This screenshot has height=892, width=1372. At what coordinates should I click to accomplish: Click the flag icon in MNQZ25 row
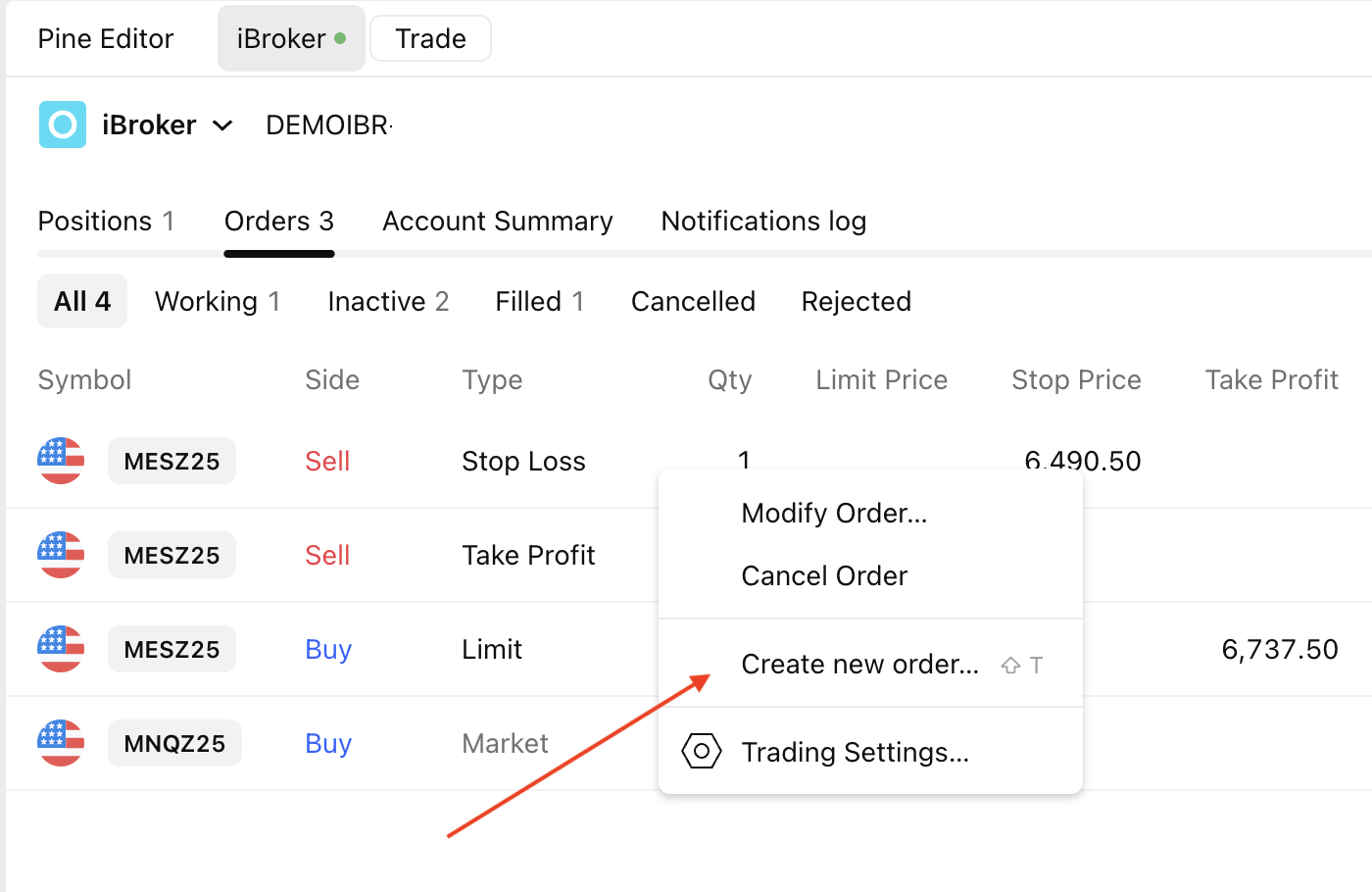tap(61, 743)
